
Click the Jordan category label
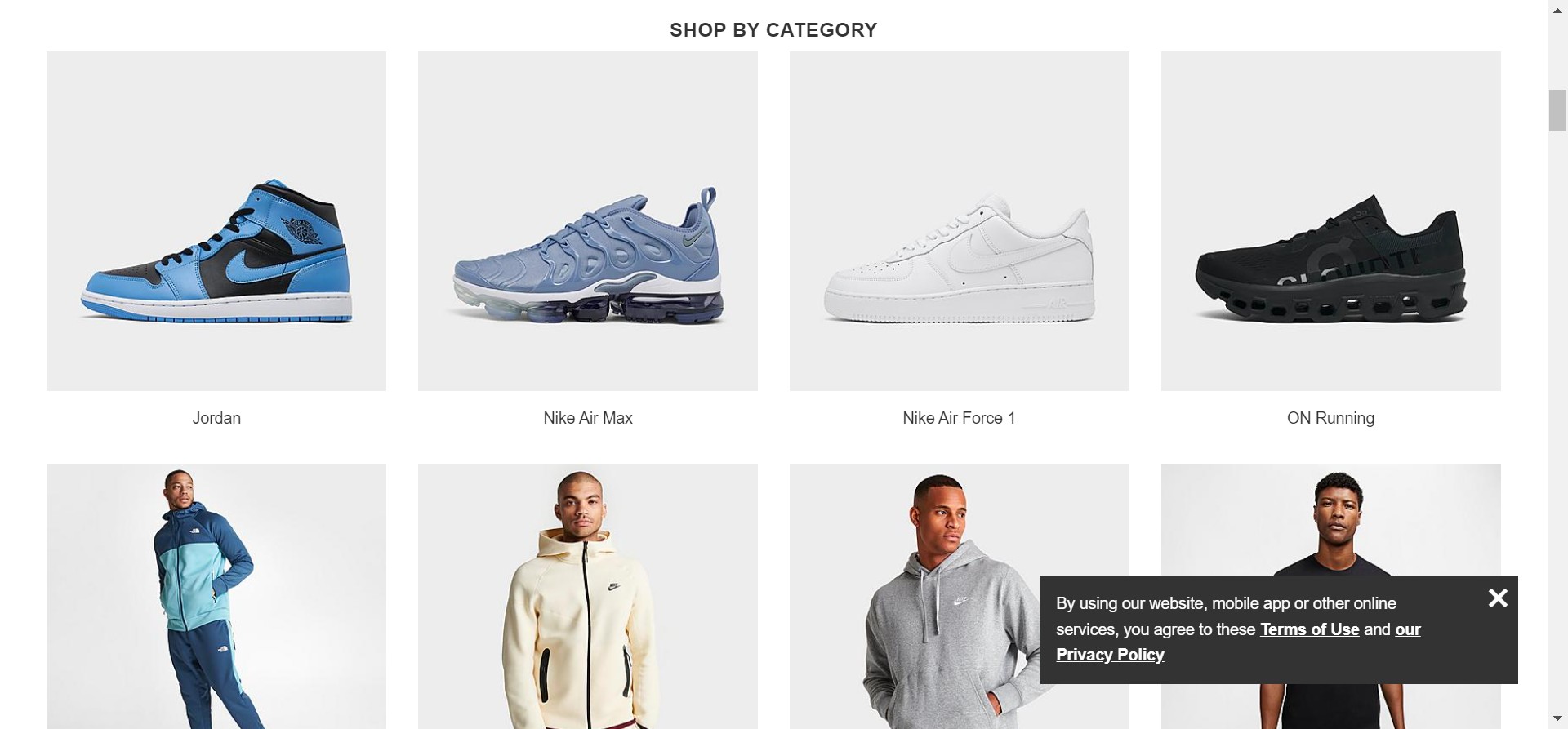click(x=216, y=418)
